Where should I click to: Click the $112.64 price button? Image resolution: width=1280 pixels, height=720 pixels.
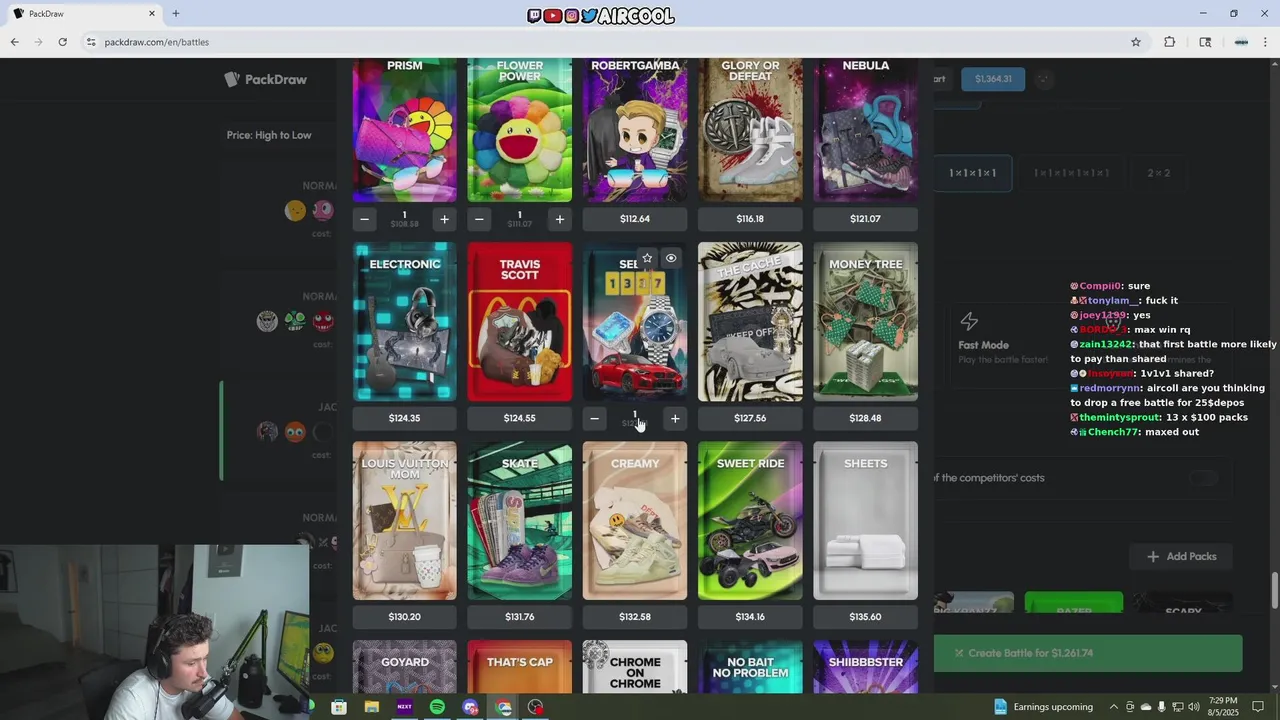click(635, 219)
